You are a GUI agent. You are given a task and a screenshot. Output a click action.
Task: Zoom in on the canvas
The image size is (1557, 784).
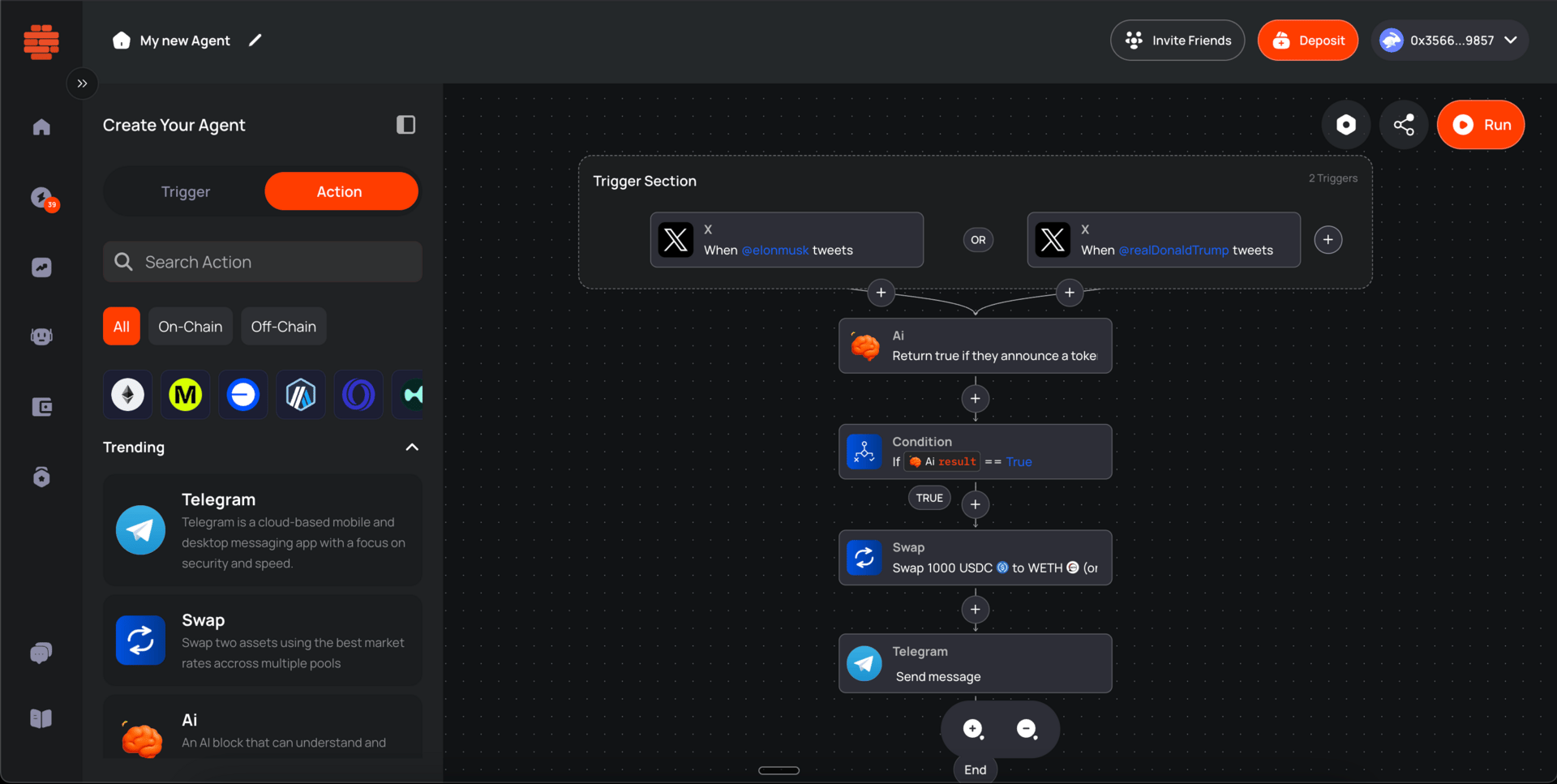pos(973,730)
